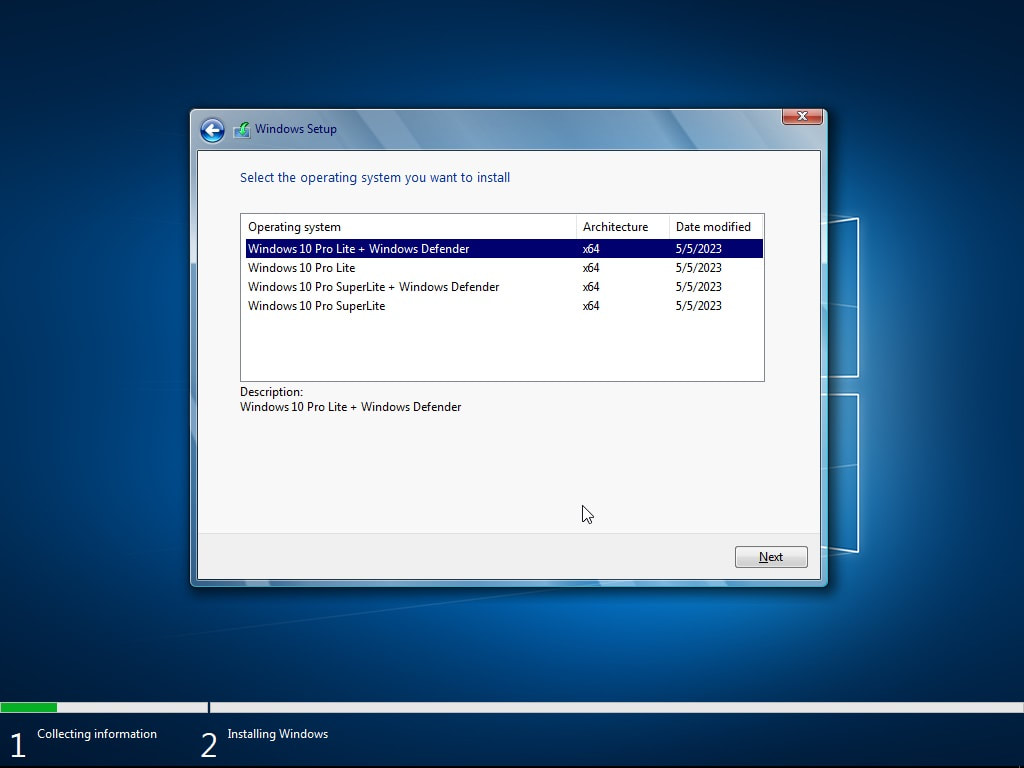Click the Operating system column header
The height and width of the screenshot is (768, 1024).
pos(294,227)
